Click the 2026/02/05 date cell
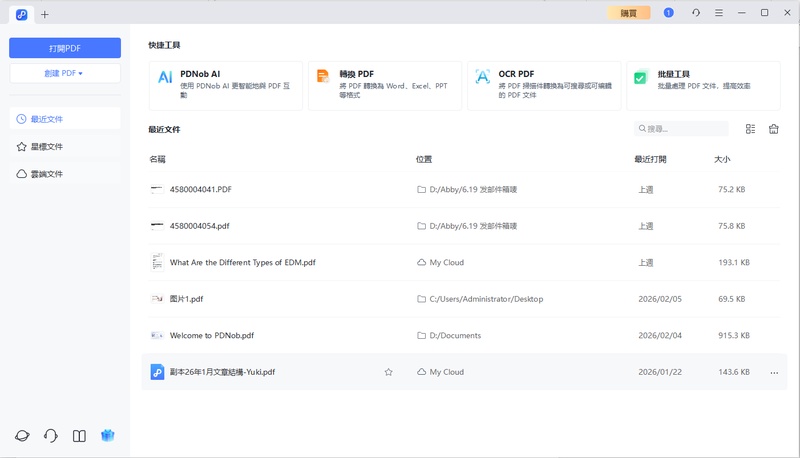The image size is (800, 458). [660, 299]
